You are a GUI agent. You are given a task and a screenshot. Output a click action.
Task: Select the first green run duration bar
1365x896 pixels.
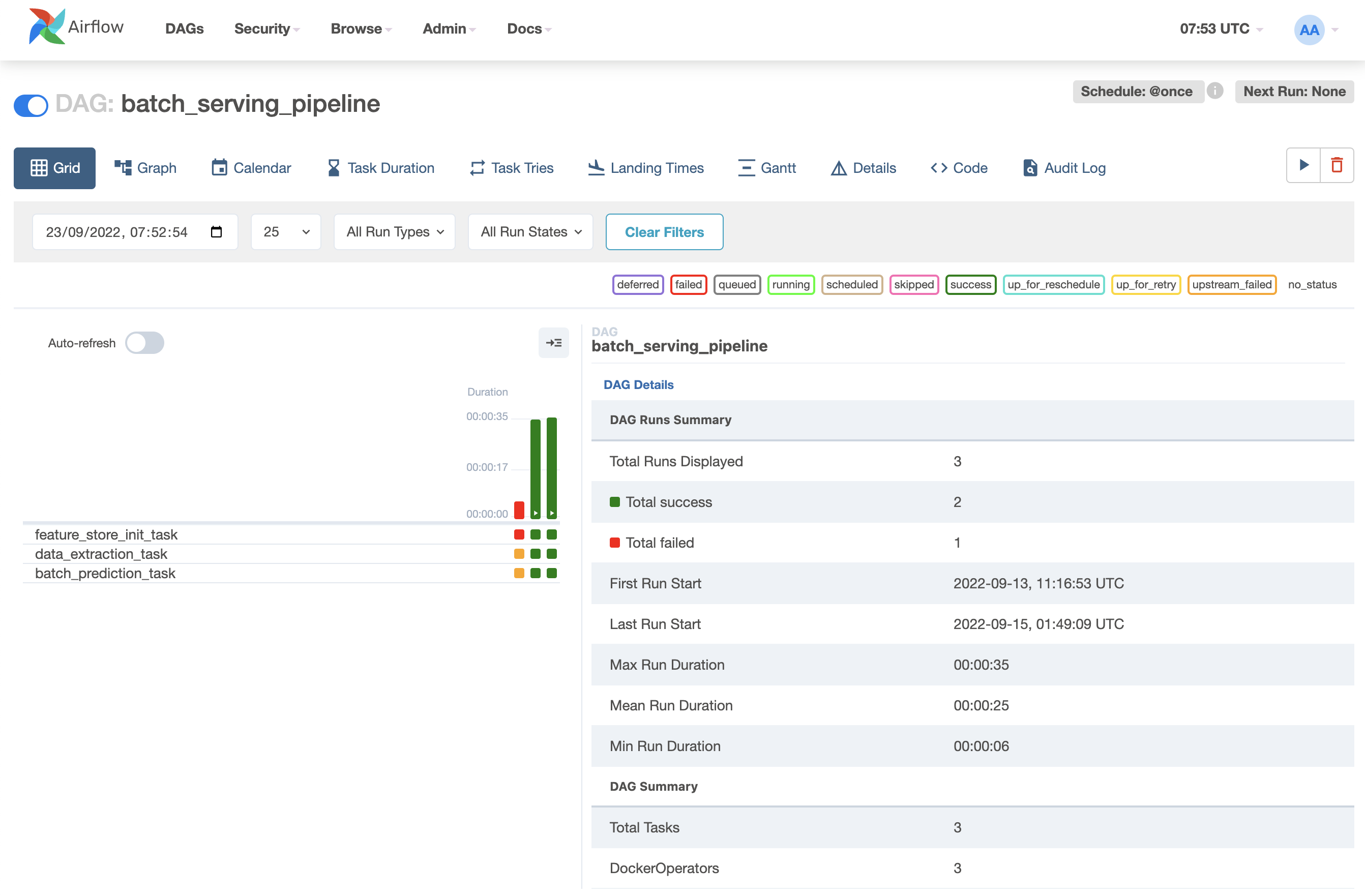(536, 469)
